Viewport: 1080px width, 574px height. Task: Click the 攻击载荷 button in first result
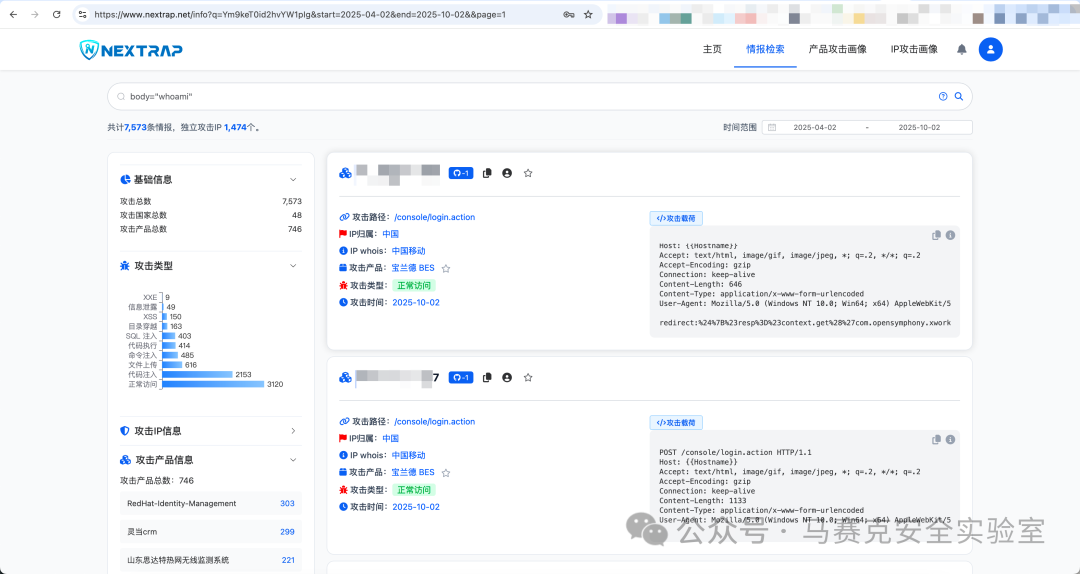(x=676, y=218)
